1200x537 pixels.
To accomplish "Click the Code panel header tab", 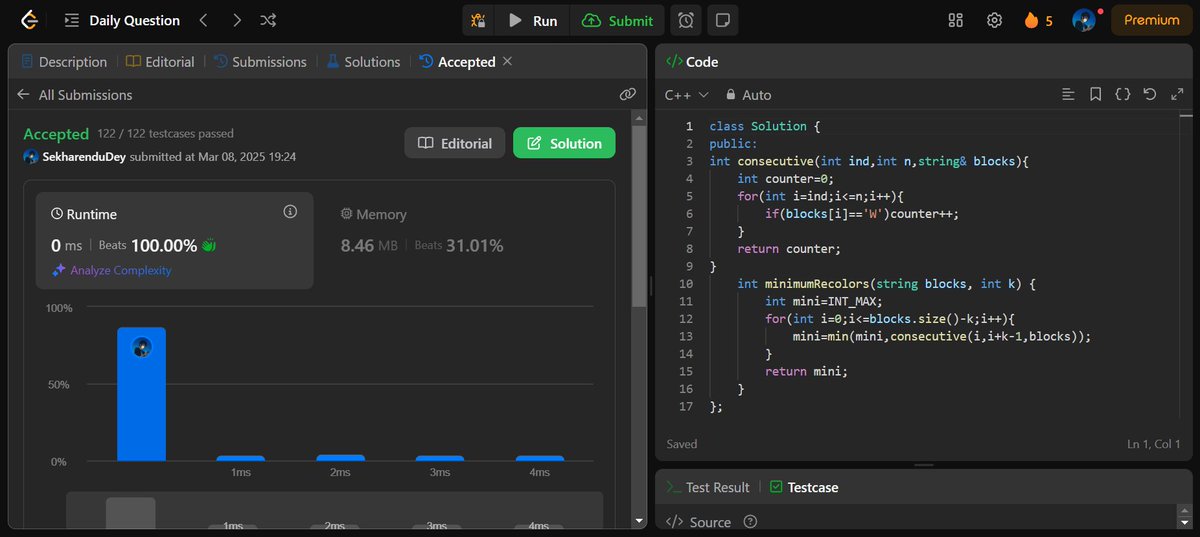I will pos(693,62).
